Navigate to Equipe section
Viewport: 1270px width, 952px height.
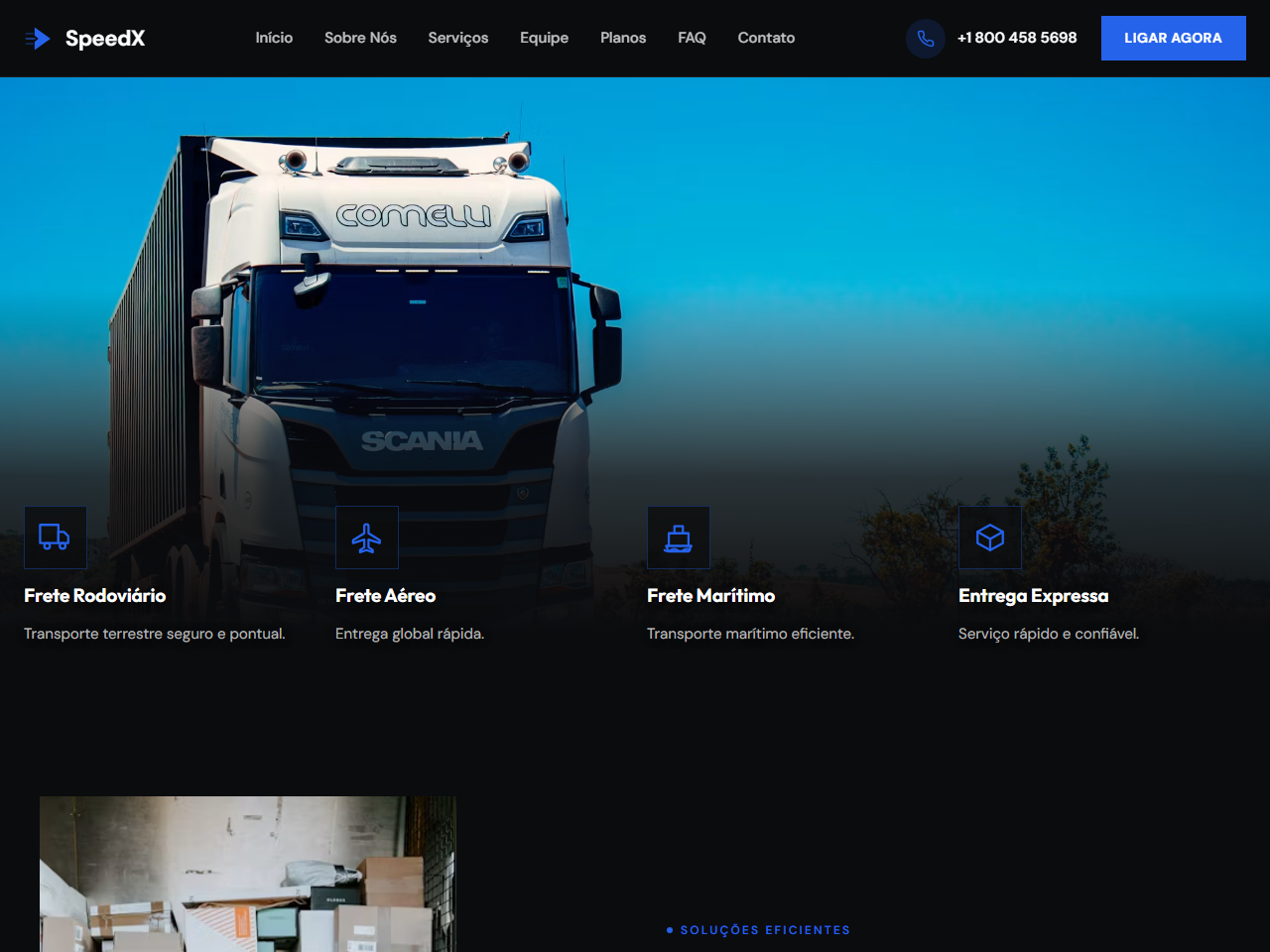(544, 38)
